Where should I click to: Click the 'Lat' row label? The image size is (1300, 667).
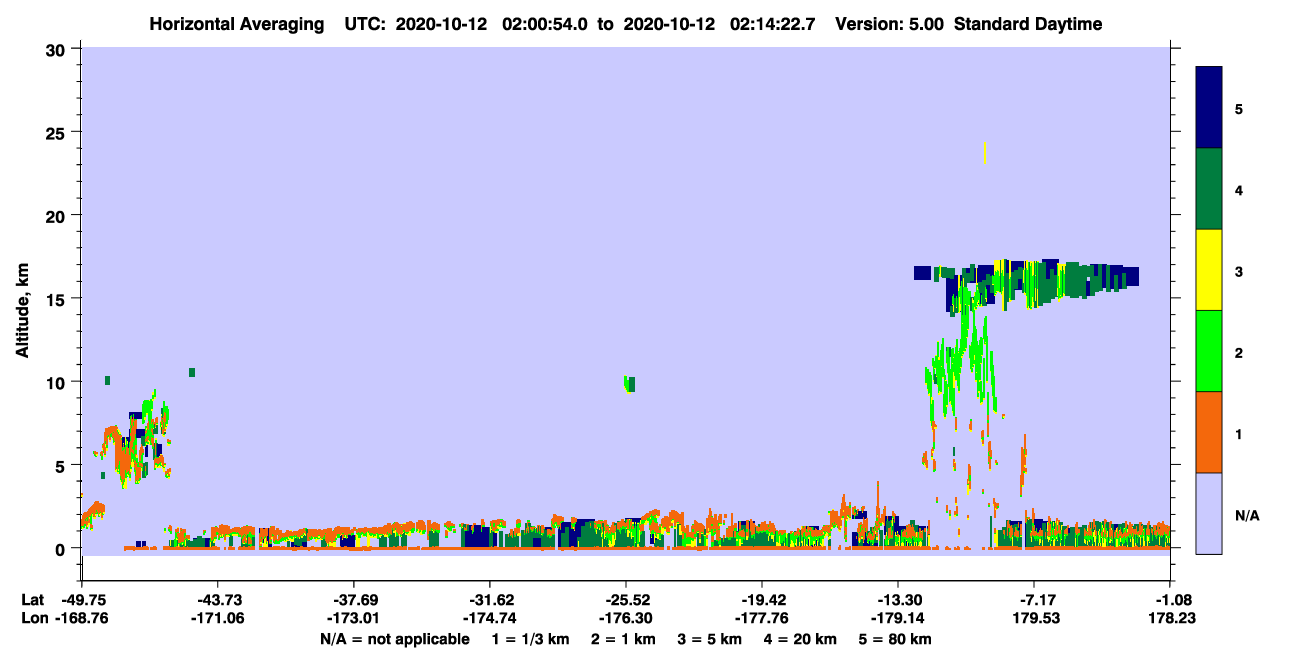click(32, 600)
